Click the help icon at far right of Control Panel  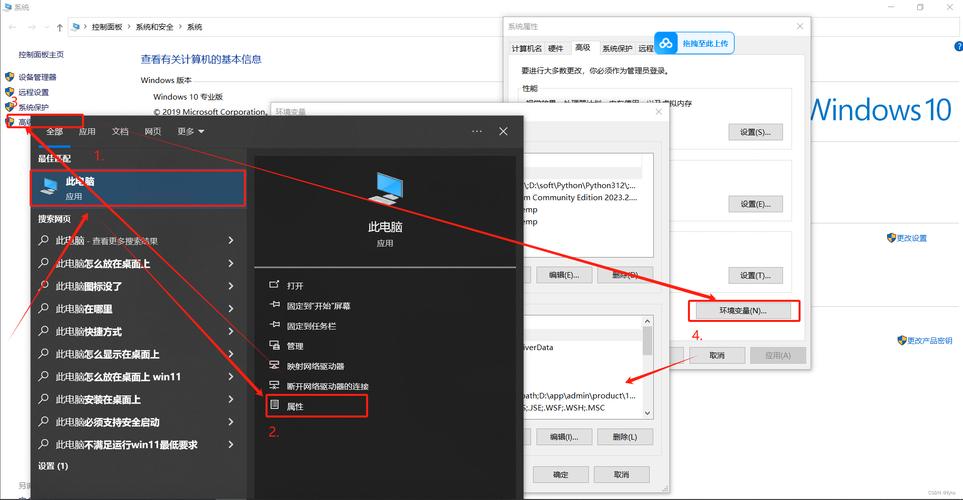click(x=959, y=47)
